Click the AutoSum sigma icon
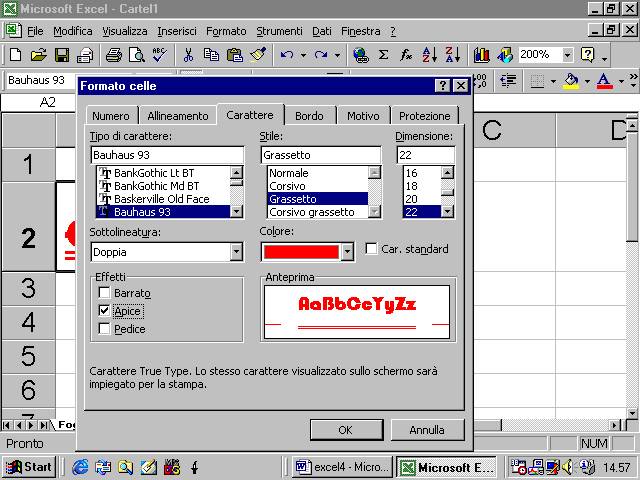Screen dimensions: 640x480 click(x=383, y=55)
